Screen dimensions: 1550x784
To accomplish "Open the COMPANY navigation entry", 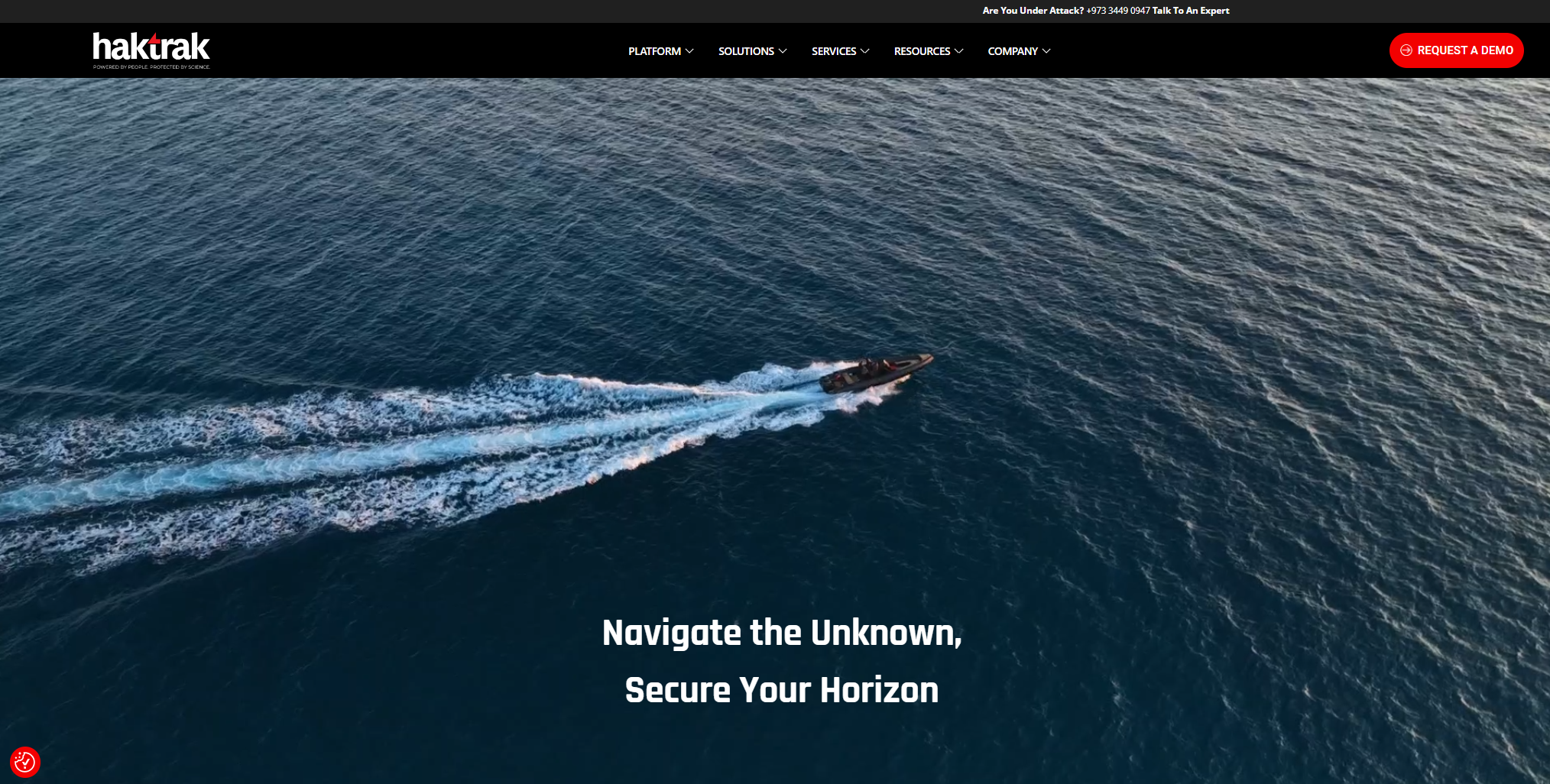I will click(x=1014, y=51).
